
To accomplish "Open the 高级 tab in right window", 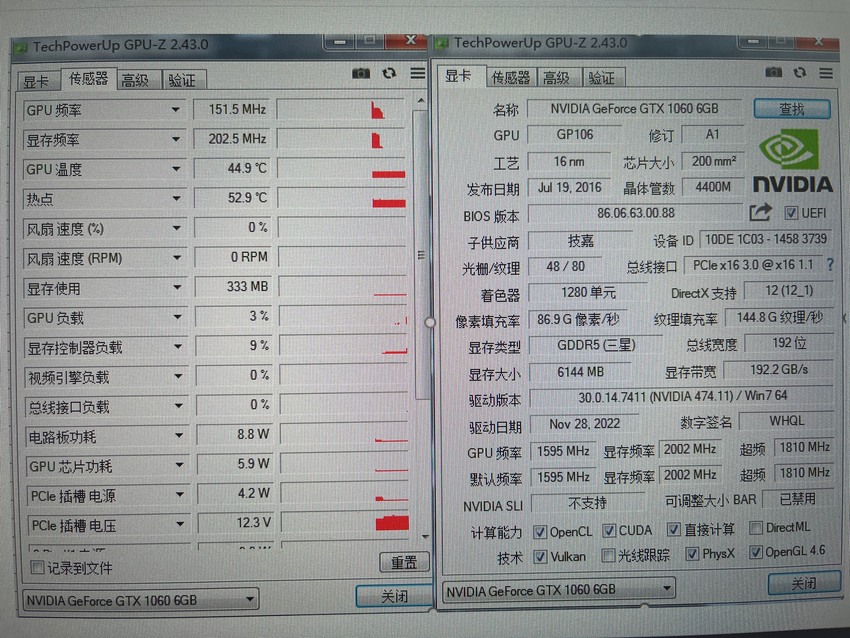I will 557,78.
